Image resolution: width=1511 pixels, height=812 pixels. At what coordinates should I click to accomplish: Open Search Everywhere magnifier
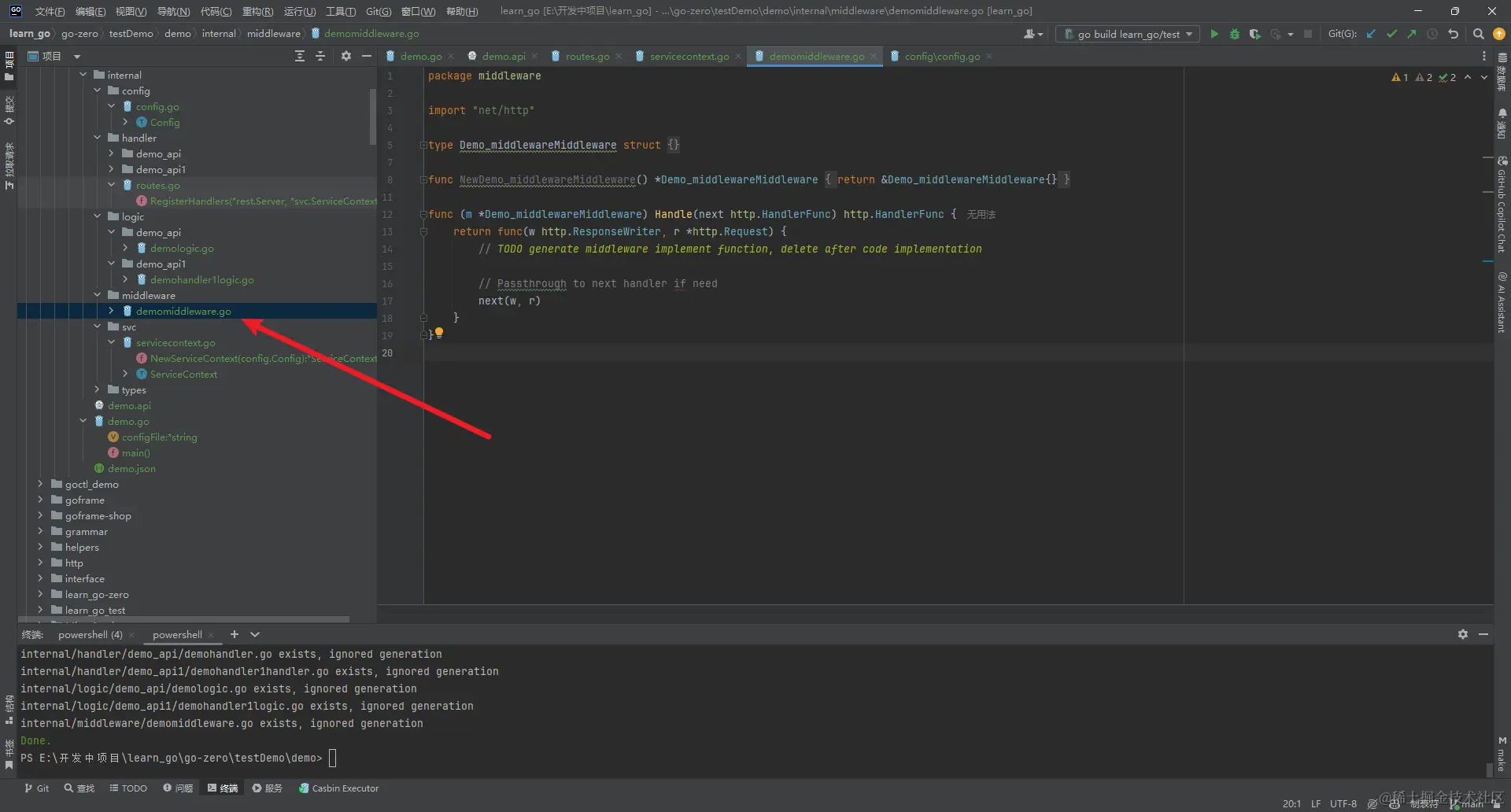click(1479, 34)
